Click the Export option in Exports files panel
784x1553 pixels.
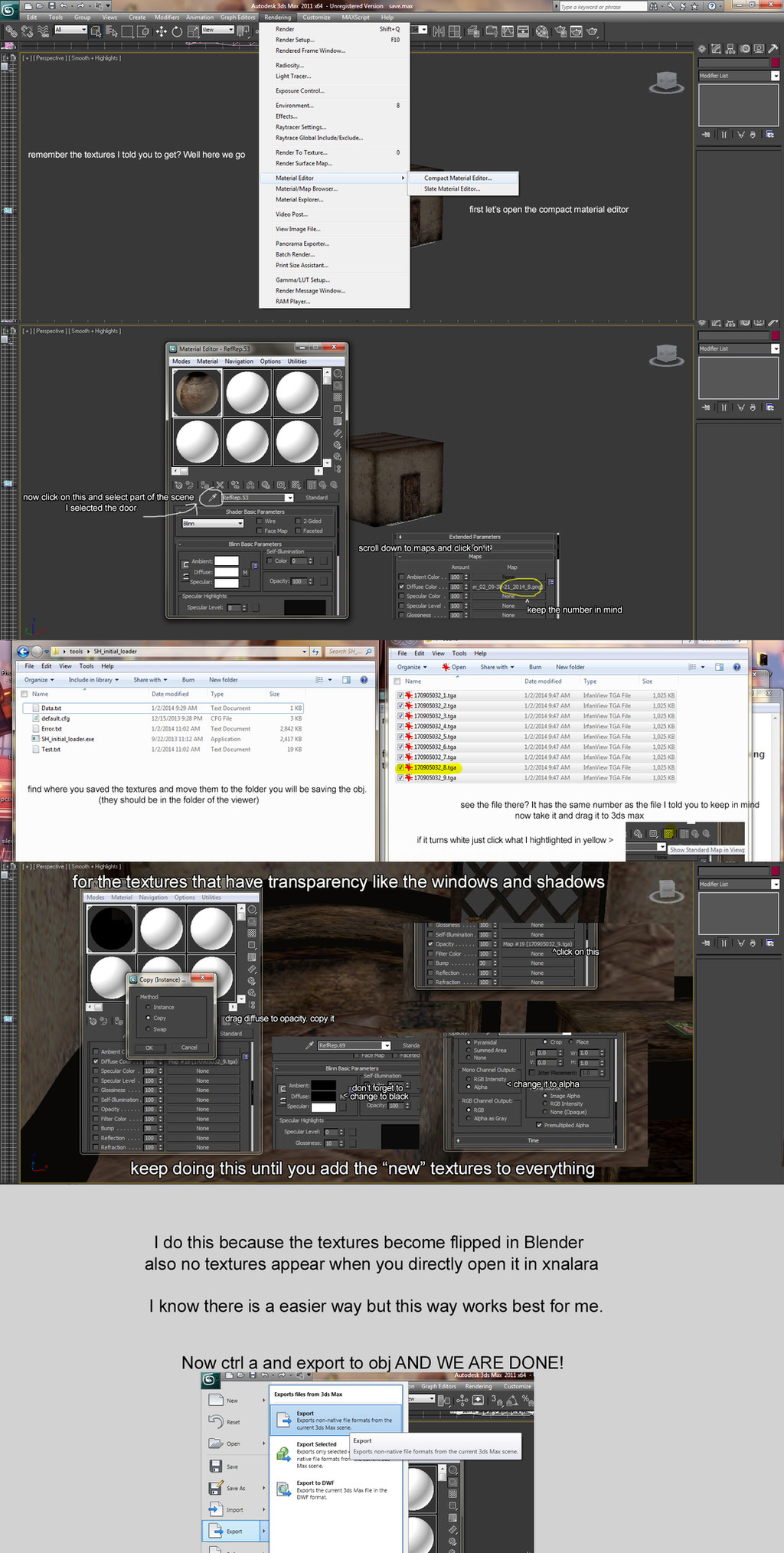(x=337, y=1420)
